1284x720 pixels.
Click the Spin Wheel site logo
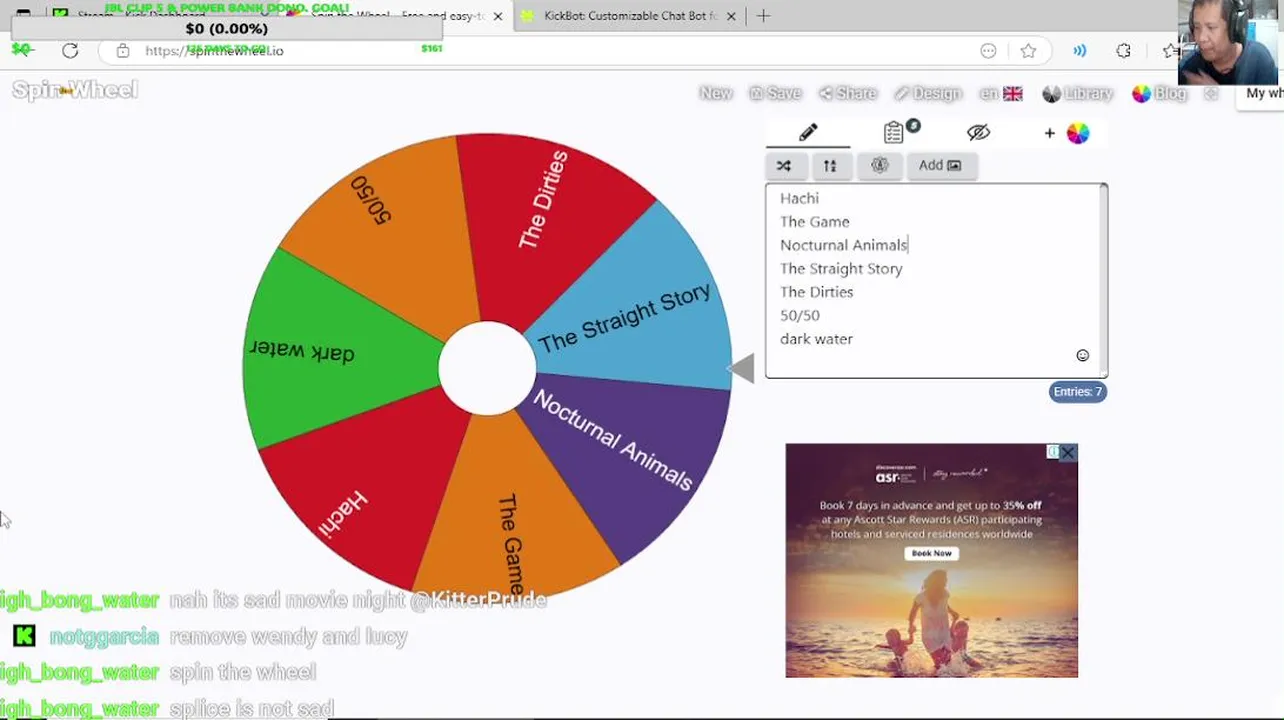[x=75, y=90]
